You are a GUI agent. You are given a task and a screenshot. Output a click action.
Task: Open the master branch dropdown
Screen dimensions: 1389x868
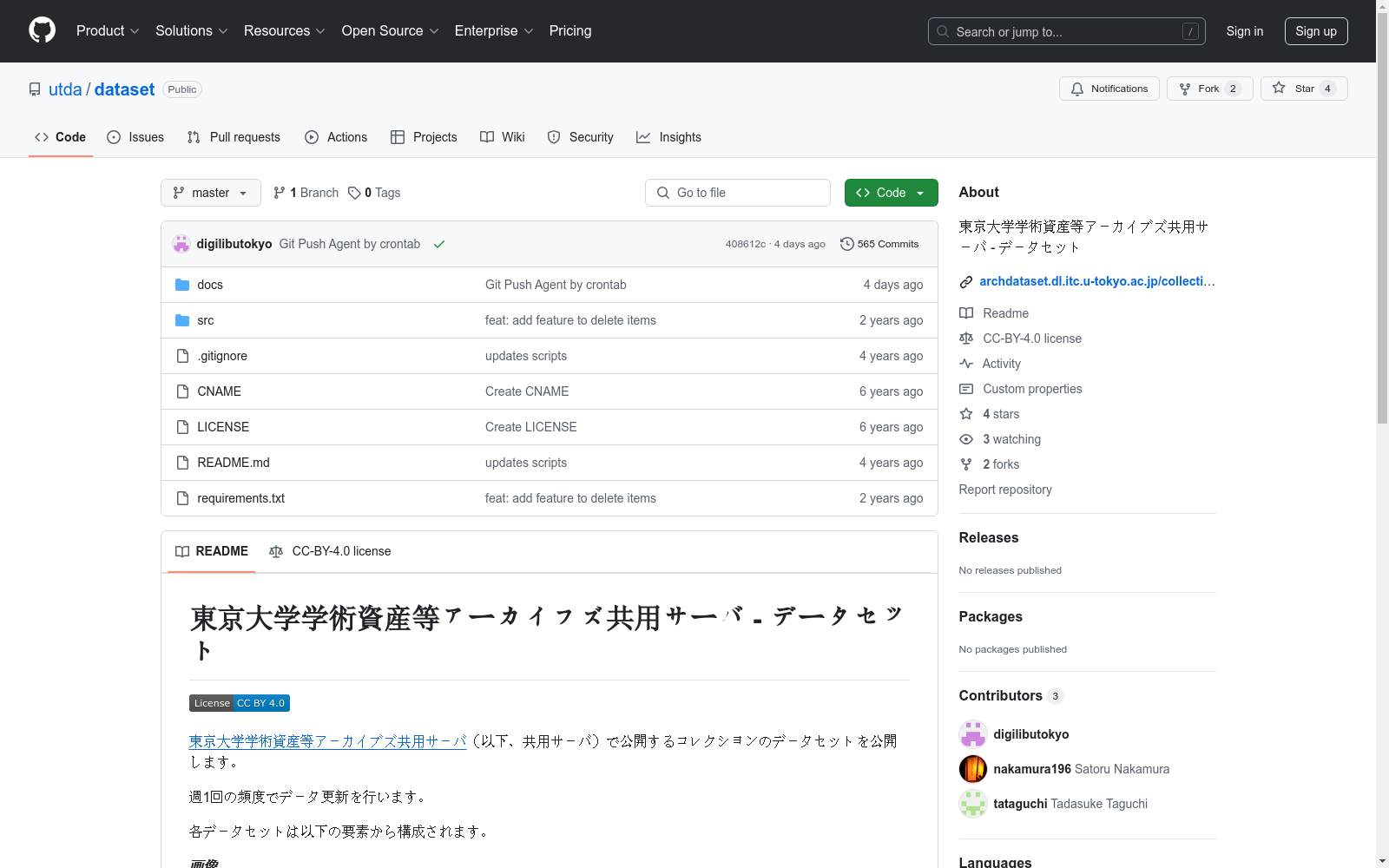pos(211,193)
